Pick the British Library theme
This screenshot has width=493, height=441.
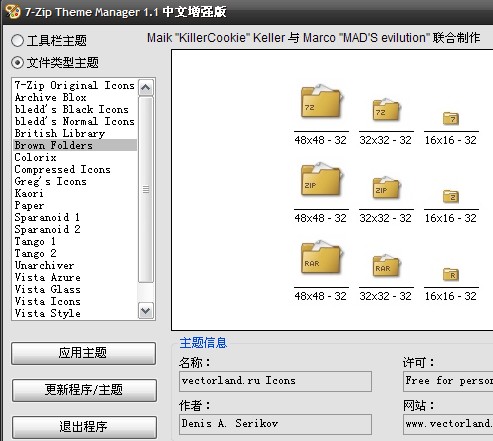coord(75,133)
